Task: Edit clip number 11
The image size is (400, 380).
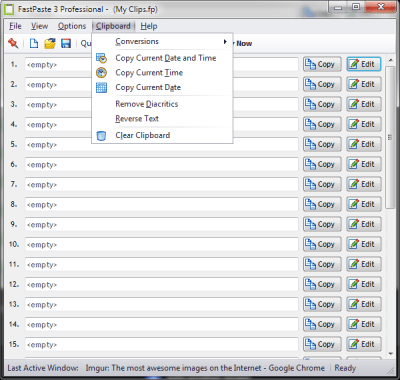Action: pos(364,264)
